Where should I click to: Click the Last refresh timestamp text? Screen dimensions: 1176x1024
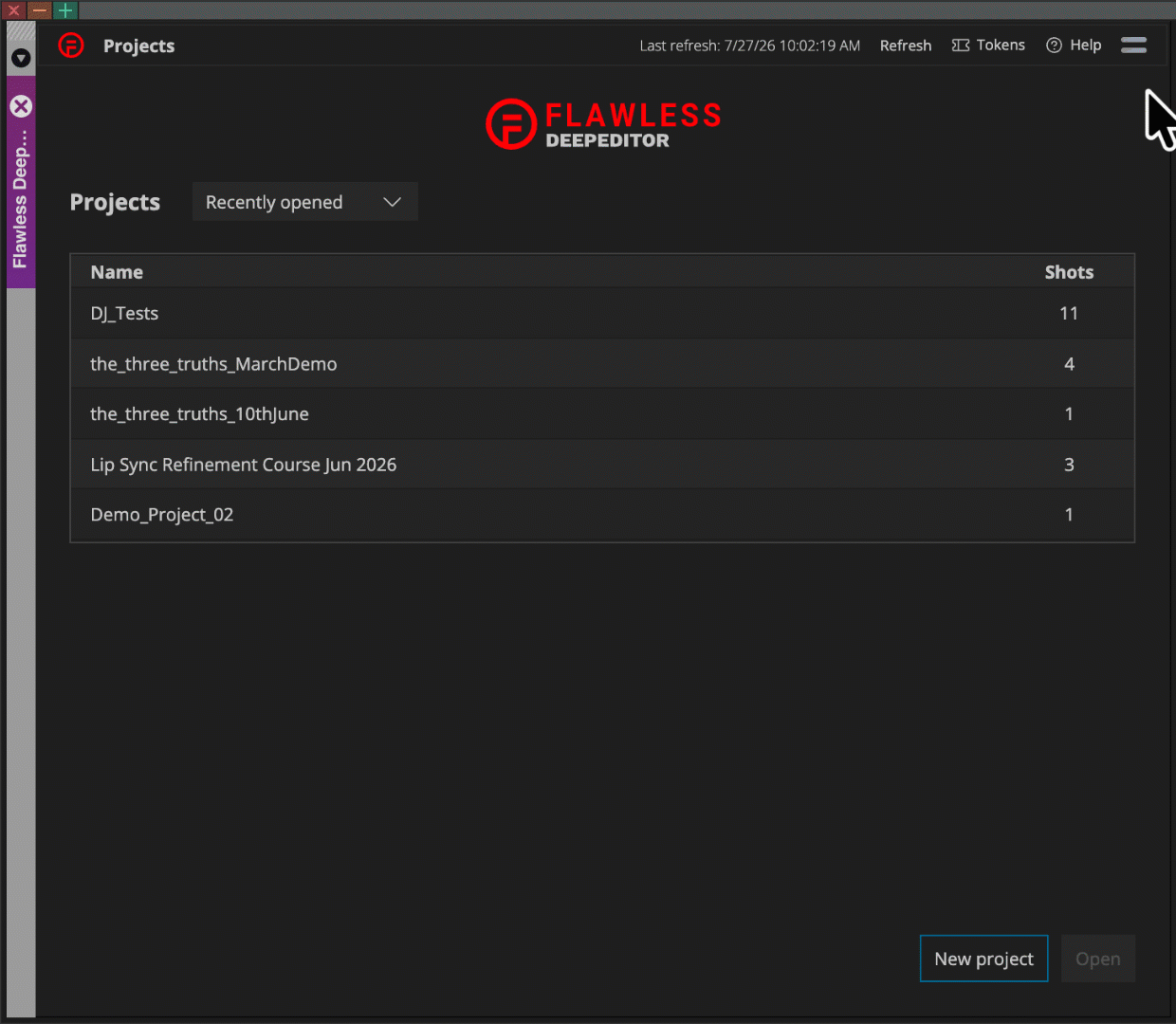[749, 45]
